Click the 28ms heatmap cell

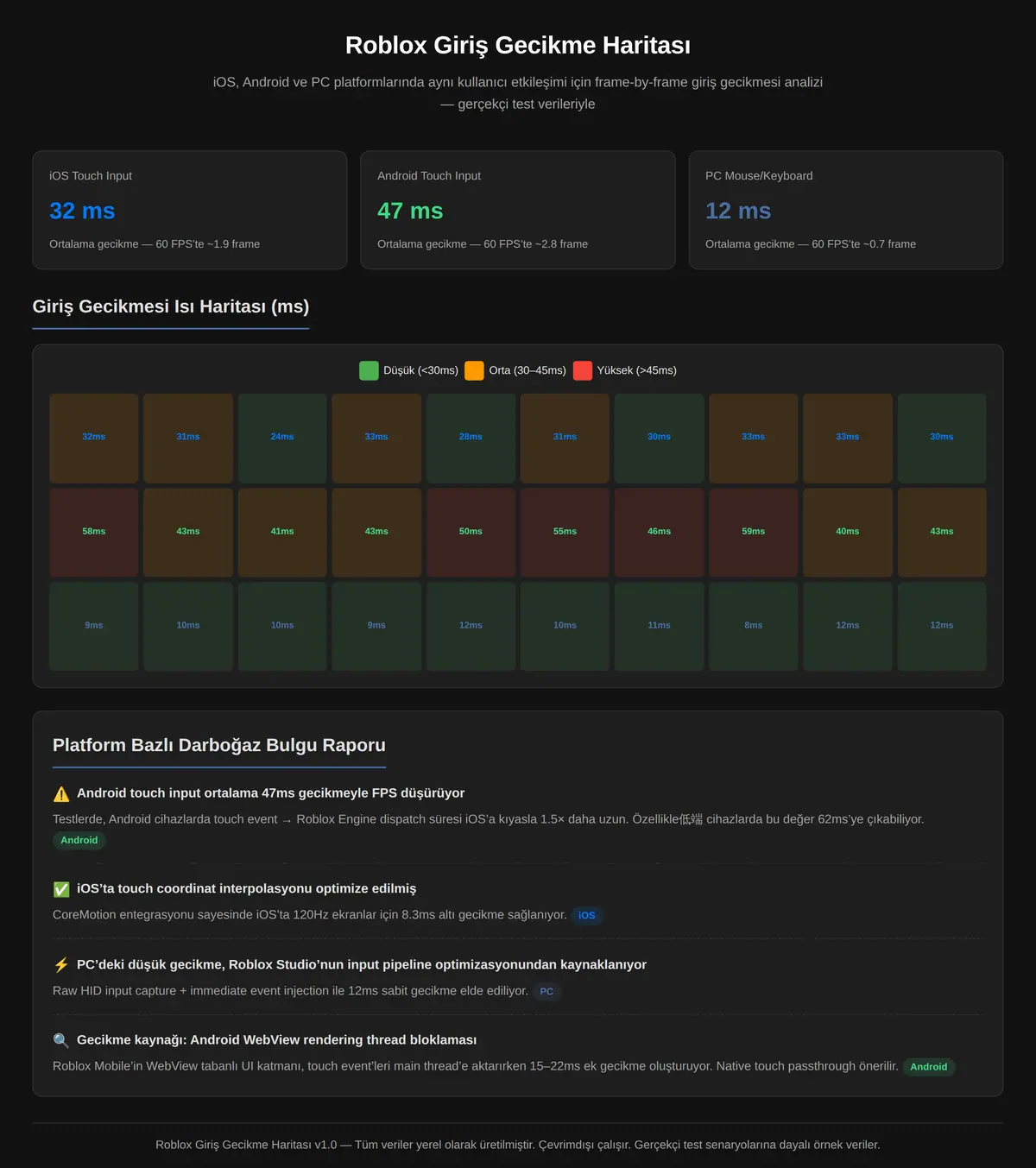(x=471, y=438)
